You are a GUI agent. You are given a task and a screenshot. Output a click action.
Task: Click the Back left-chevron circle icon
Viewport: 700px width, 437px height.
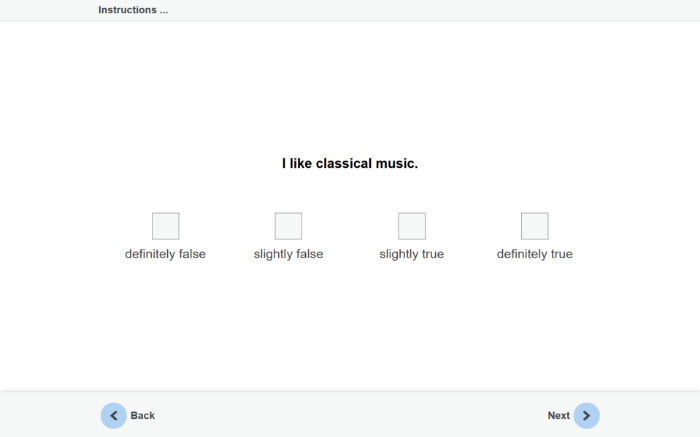tap(113, 415)
